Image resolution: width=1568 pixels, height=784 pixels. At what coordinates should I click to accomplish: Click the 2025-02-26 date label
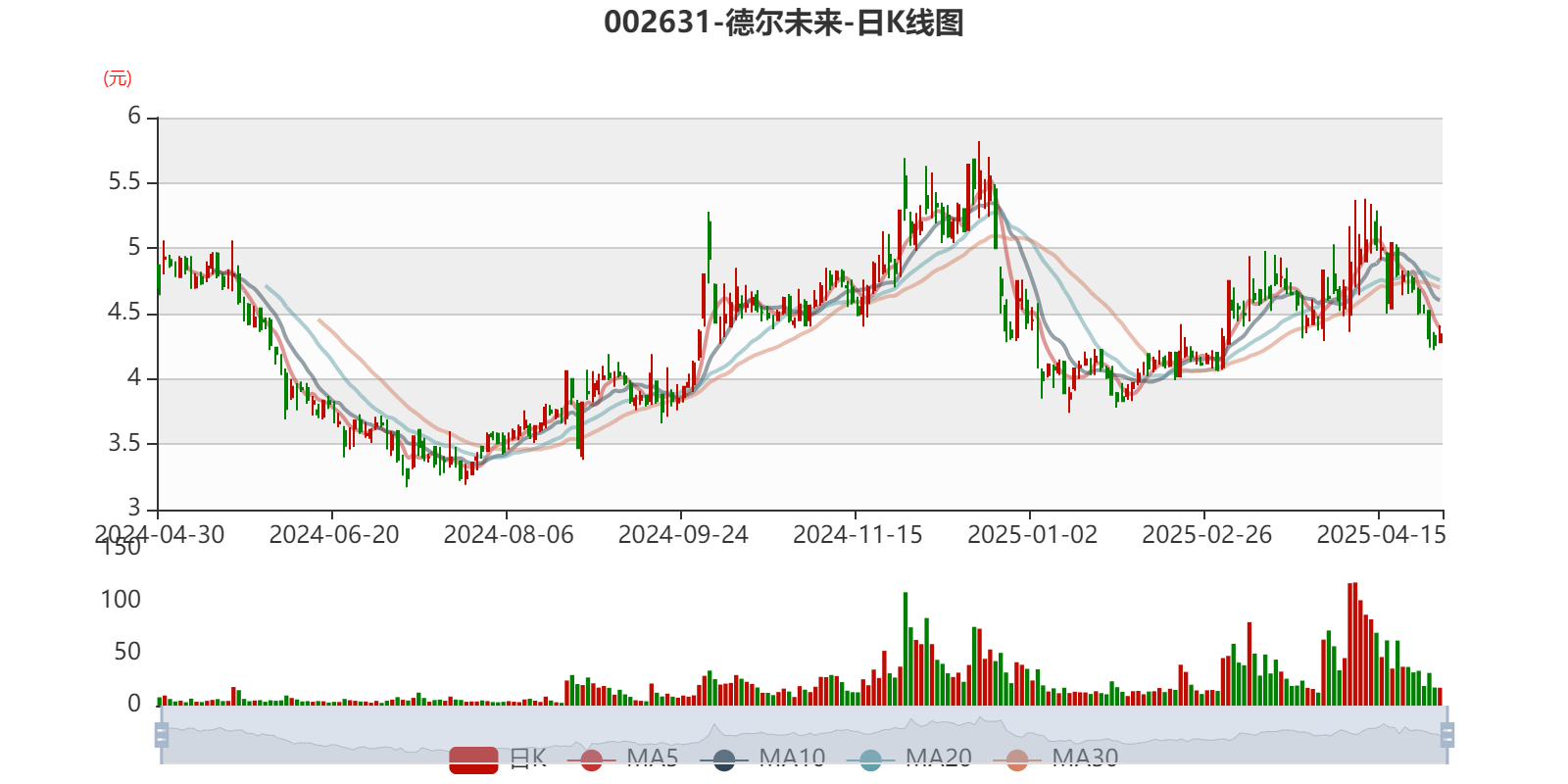tap(1207, 535)
